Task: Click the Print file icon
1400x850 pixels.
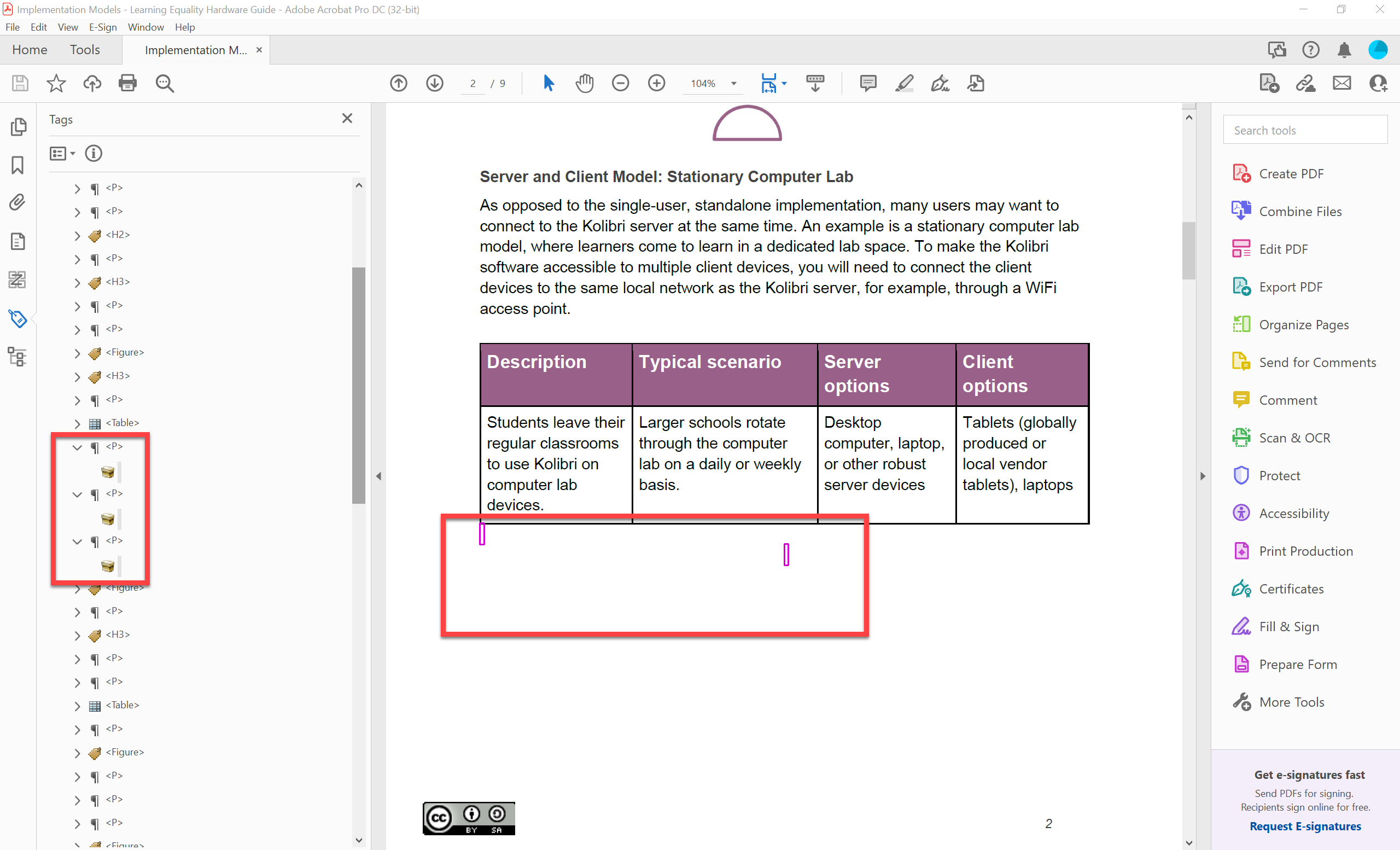Action: [127, 83]
